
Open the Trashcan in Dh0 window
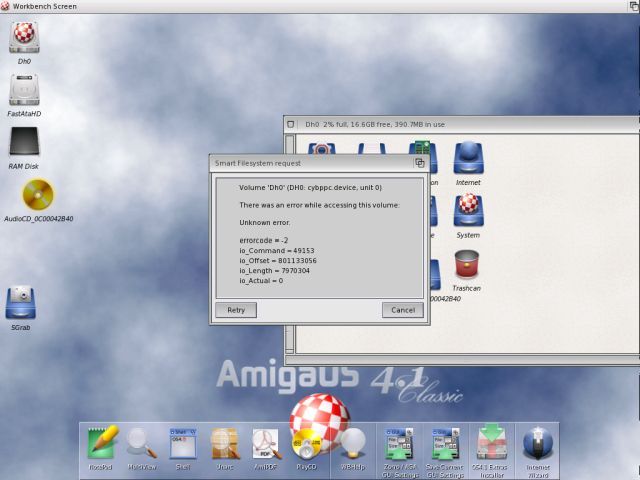(467, 265)
